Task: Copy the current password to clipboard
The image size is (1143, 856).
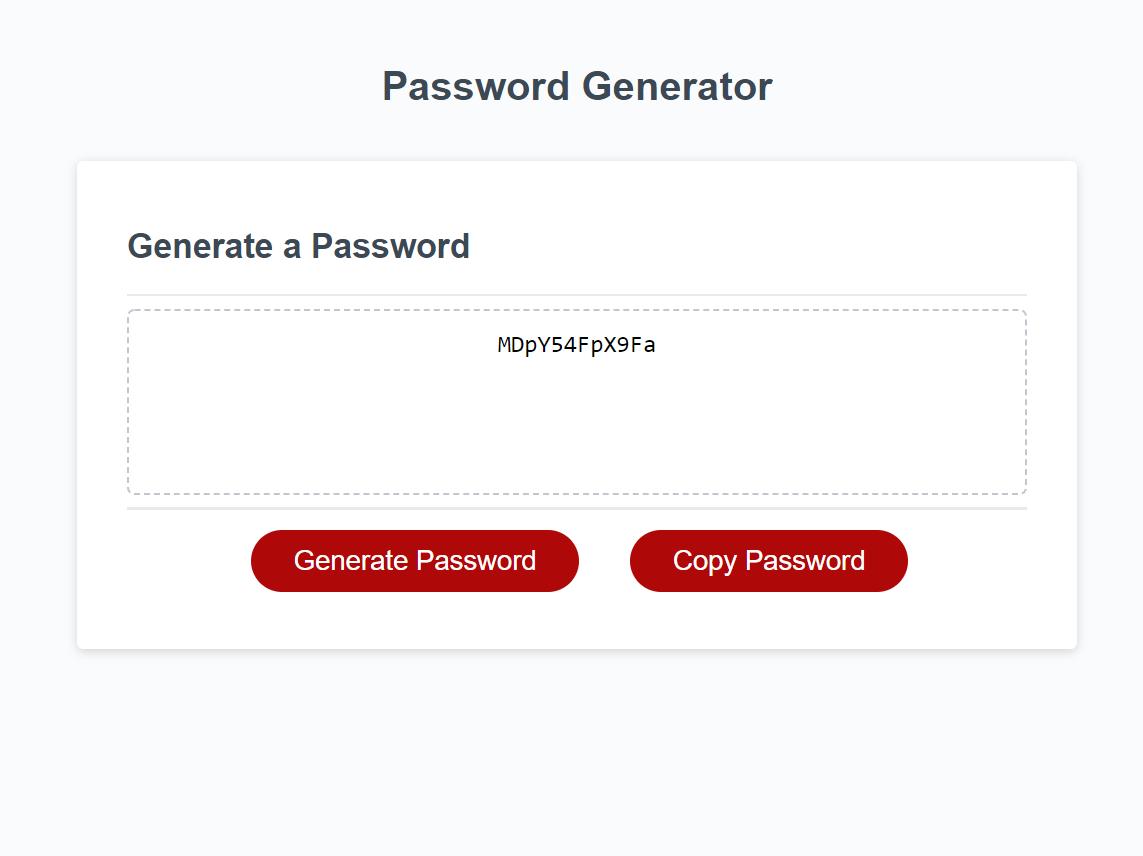Action: [768, 560]
